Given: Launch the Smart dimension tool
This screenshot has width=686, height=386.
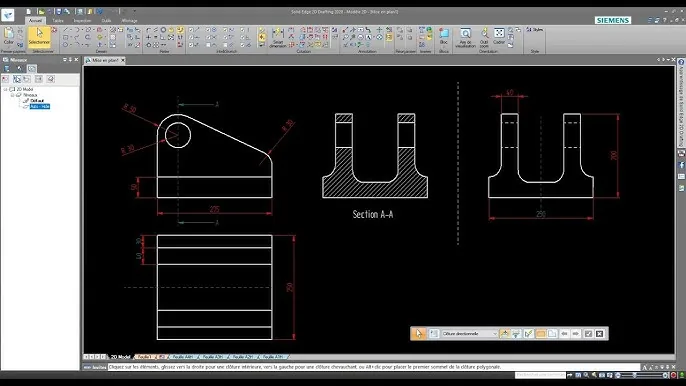Looking at the screenshot, I should (277, 37).
